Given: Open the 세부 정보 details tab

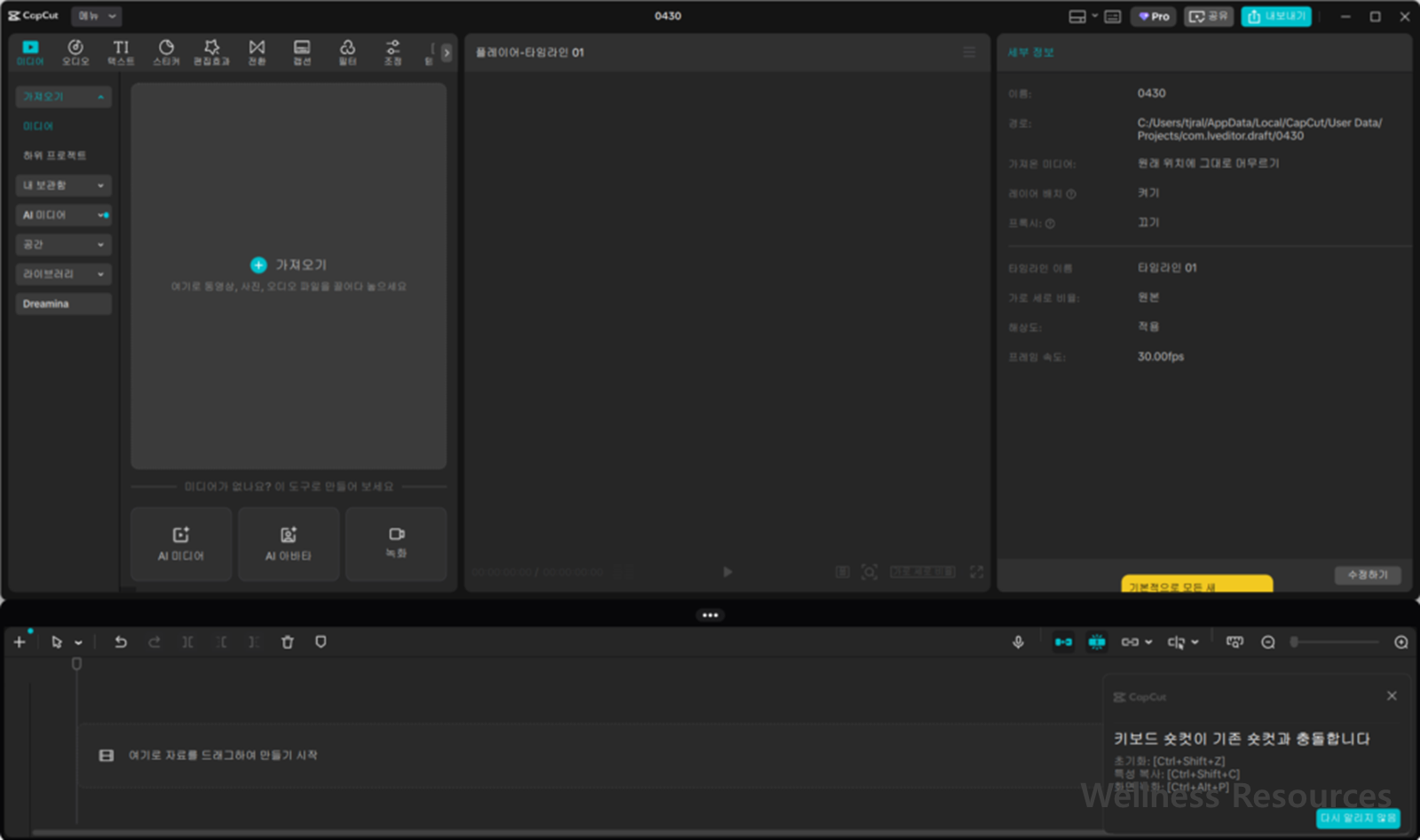Looking at the screenshot, I should (x=1030, y=52).
